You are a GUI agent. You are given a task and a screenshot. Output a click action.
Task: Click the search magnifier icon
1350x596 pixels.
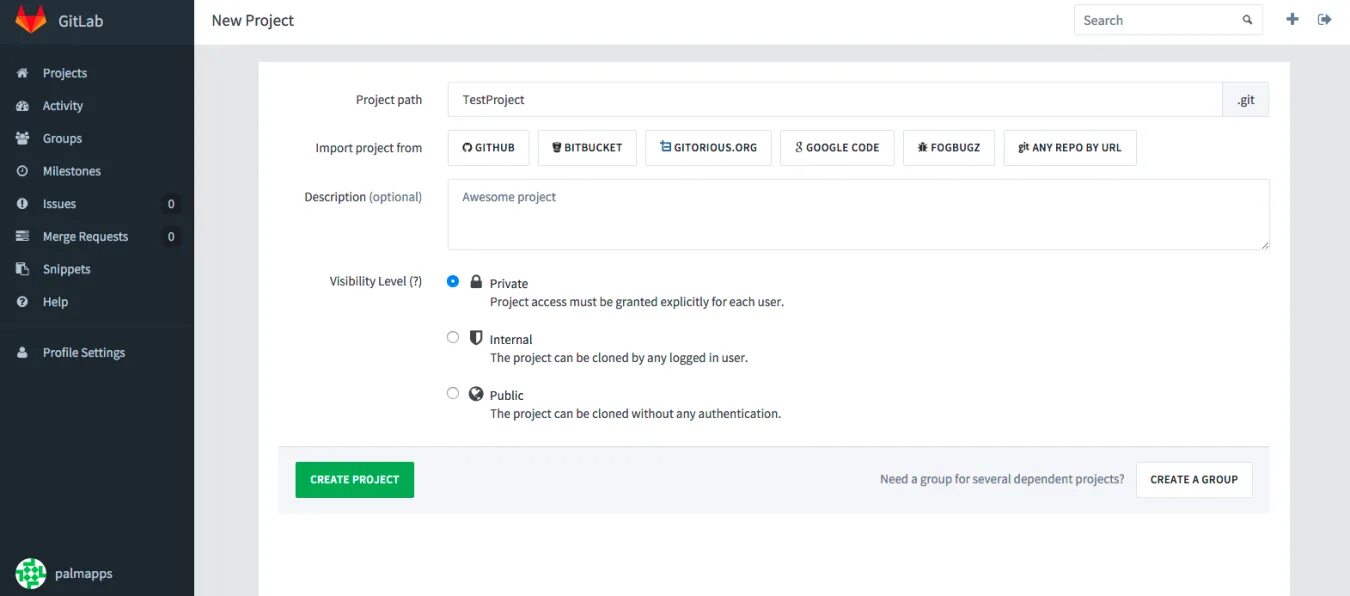pyautogui.click(x=1247, y=20)
